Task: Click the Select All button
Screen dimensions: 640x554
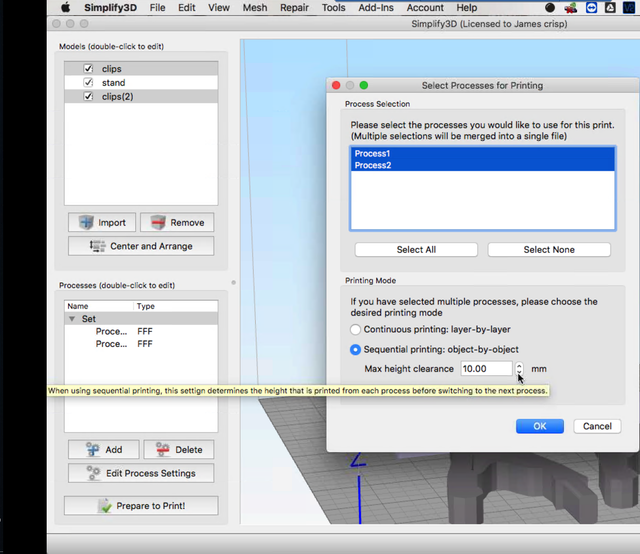Action: pos(416,249)
